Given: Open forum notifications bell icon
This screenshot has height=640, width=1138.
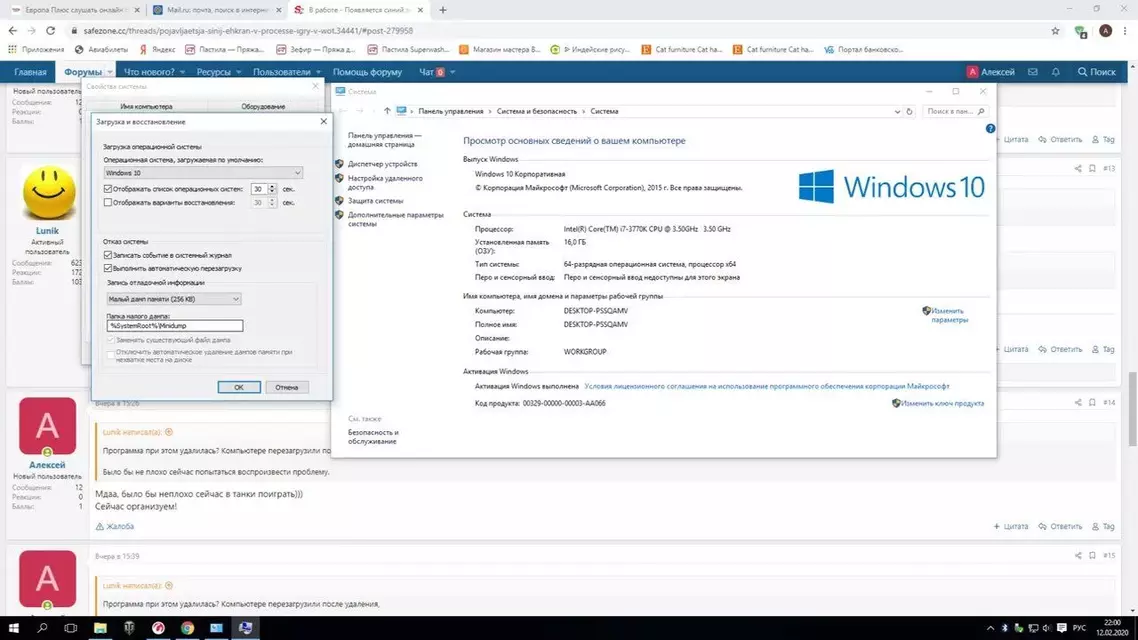Looking at the screenshot, I should [1056, 72].
